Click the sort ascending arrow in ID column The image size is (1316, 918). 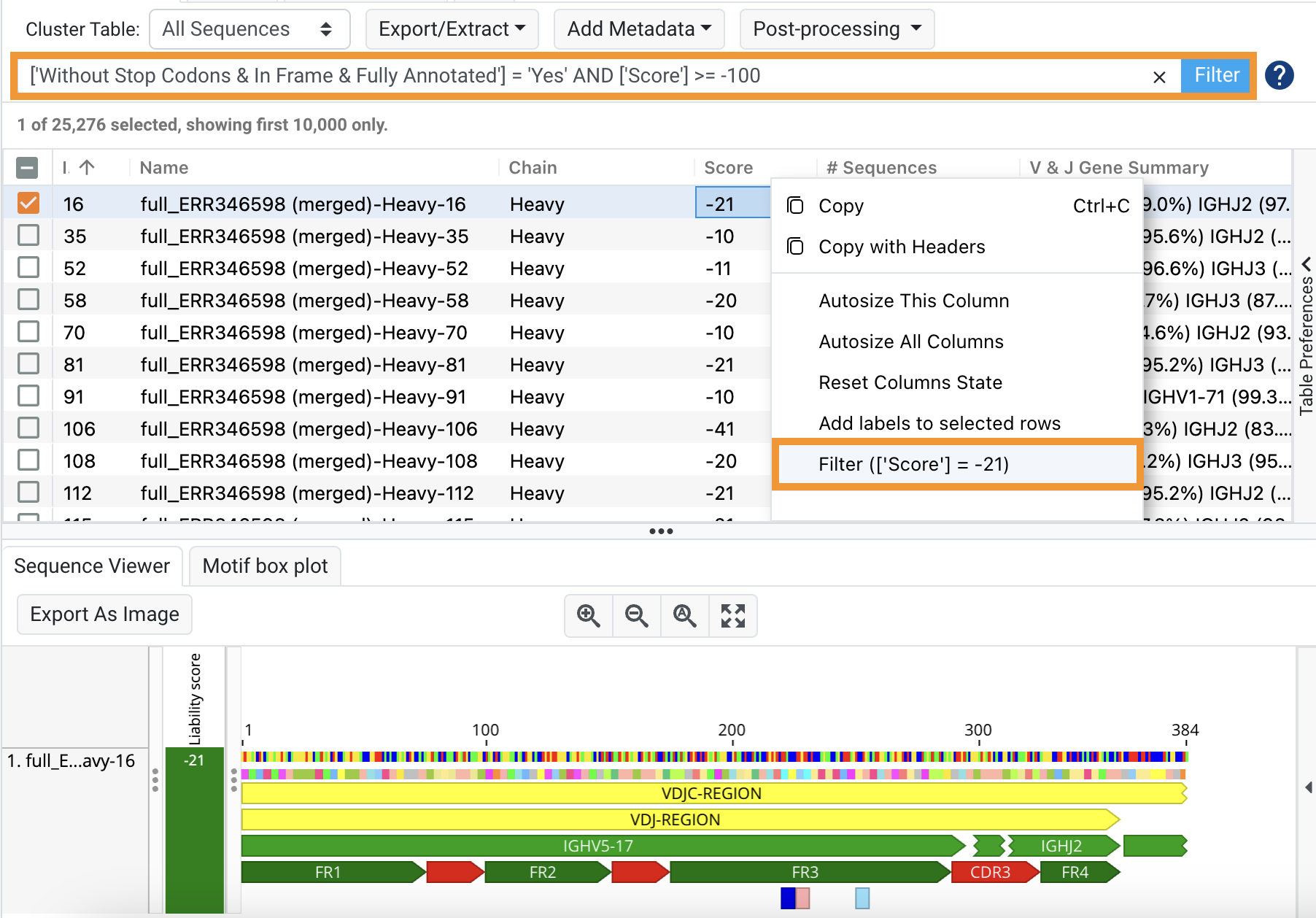[87, 168]
